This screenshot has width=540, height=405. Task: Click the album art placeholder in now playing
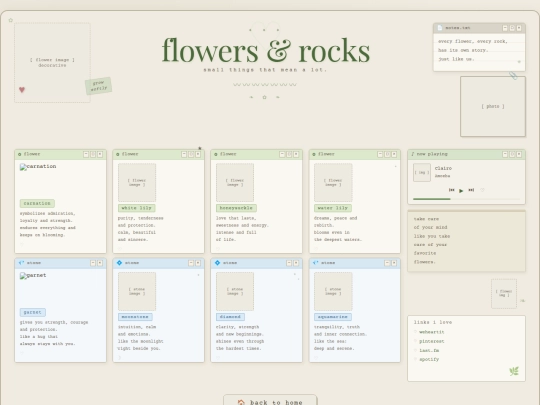pos(422,172)
